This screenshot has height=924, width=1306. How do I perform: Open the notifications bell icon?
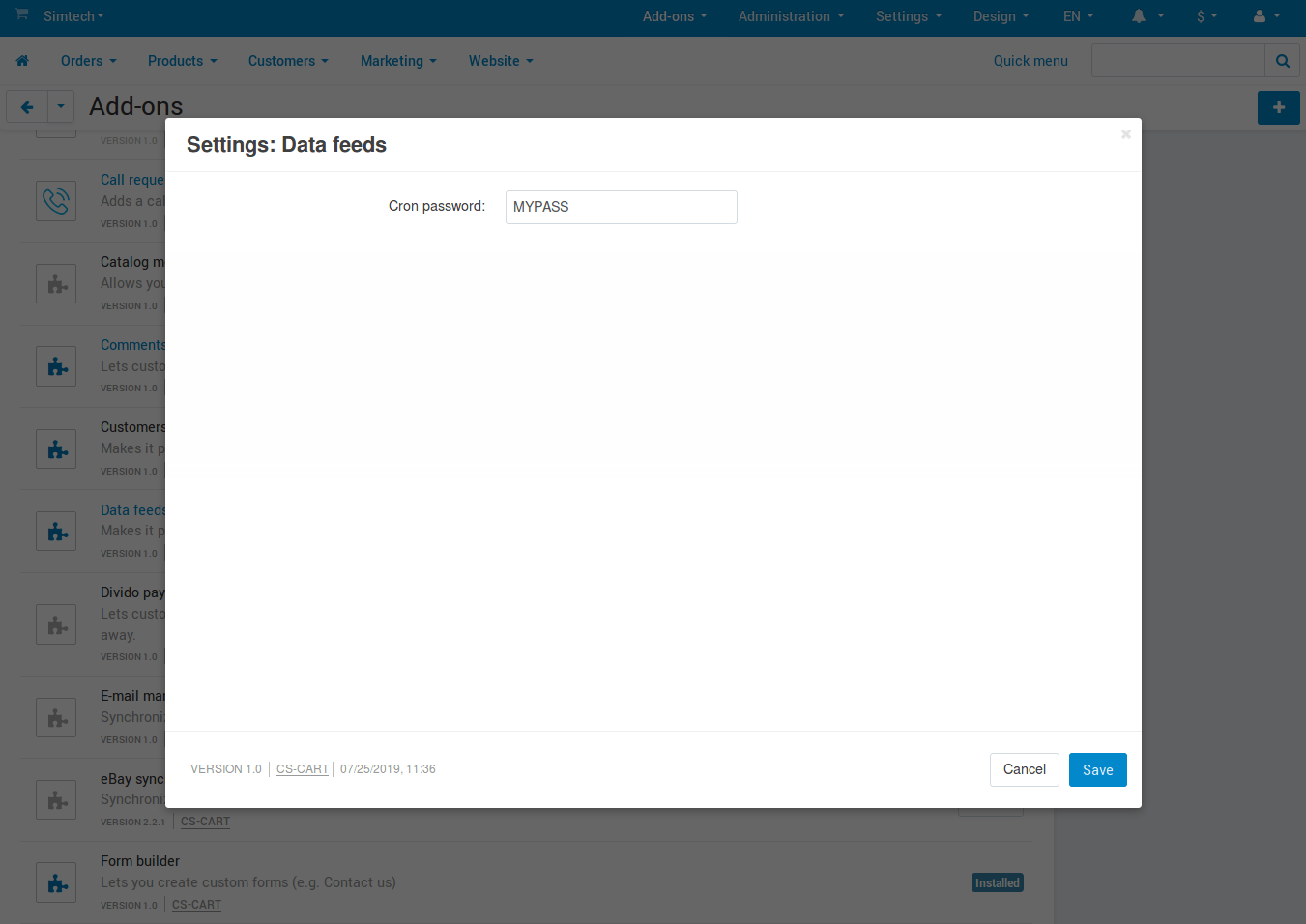(x=1141, y=16)
